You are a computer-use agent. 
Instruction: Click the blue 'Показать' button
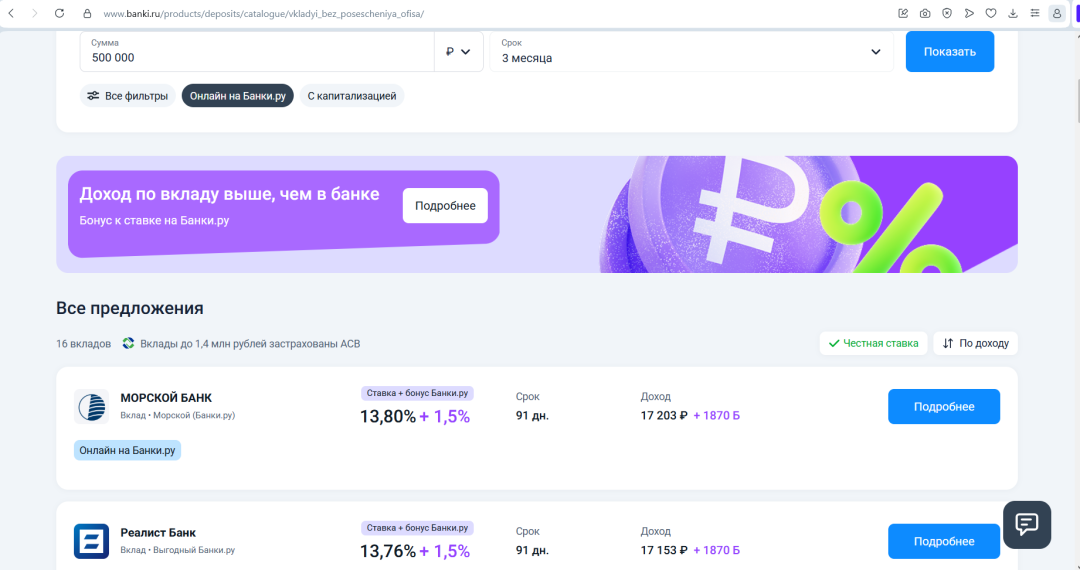pos(949,52)
